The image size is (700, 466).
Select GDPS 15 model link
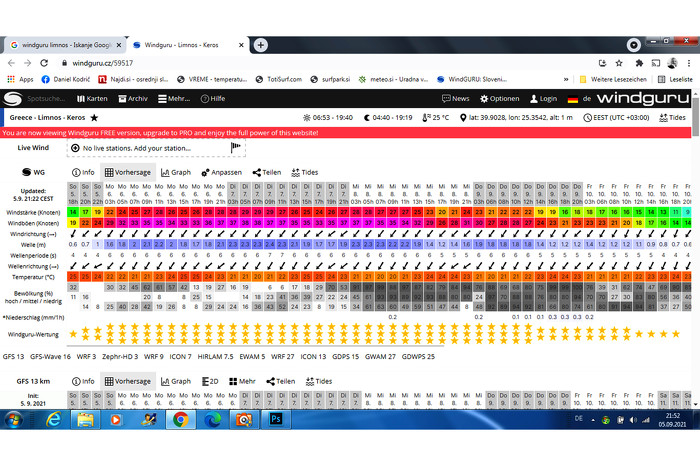346,357
